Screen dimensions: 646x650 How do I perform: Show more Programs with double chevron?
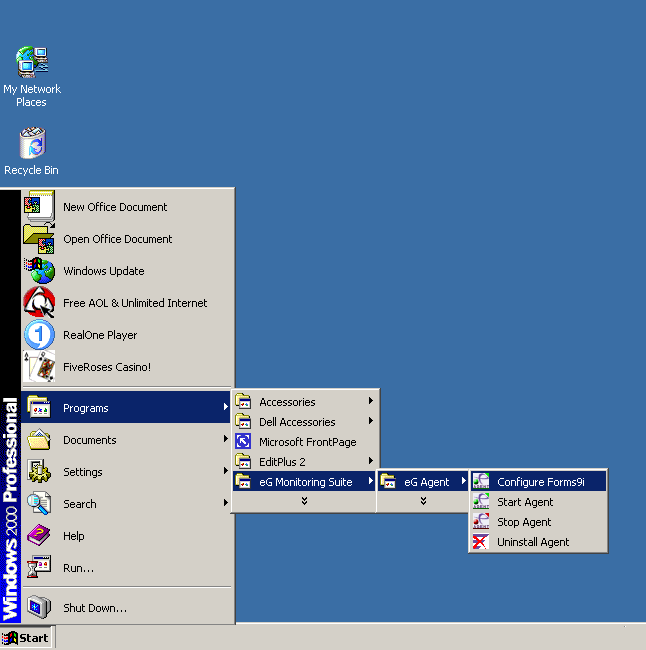(304, 501)
